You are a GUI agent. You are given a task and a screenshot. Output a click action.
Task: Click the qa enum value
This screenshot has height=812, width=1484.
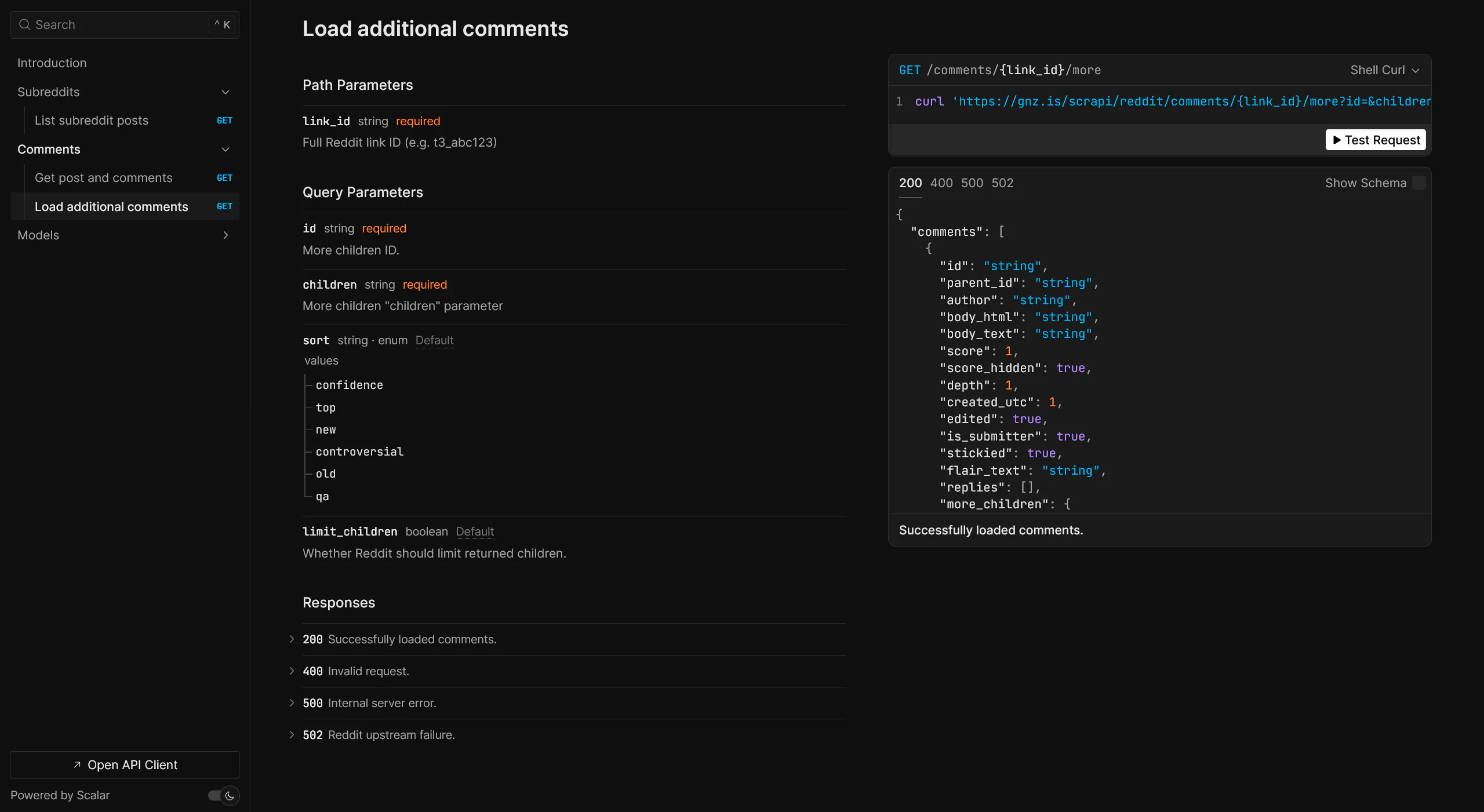click(322, 497)
